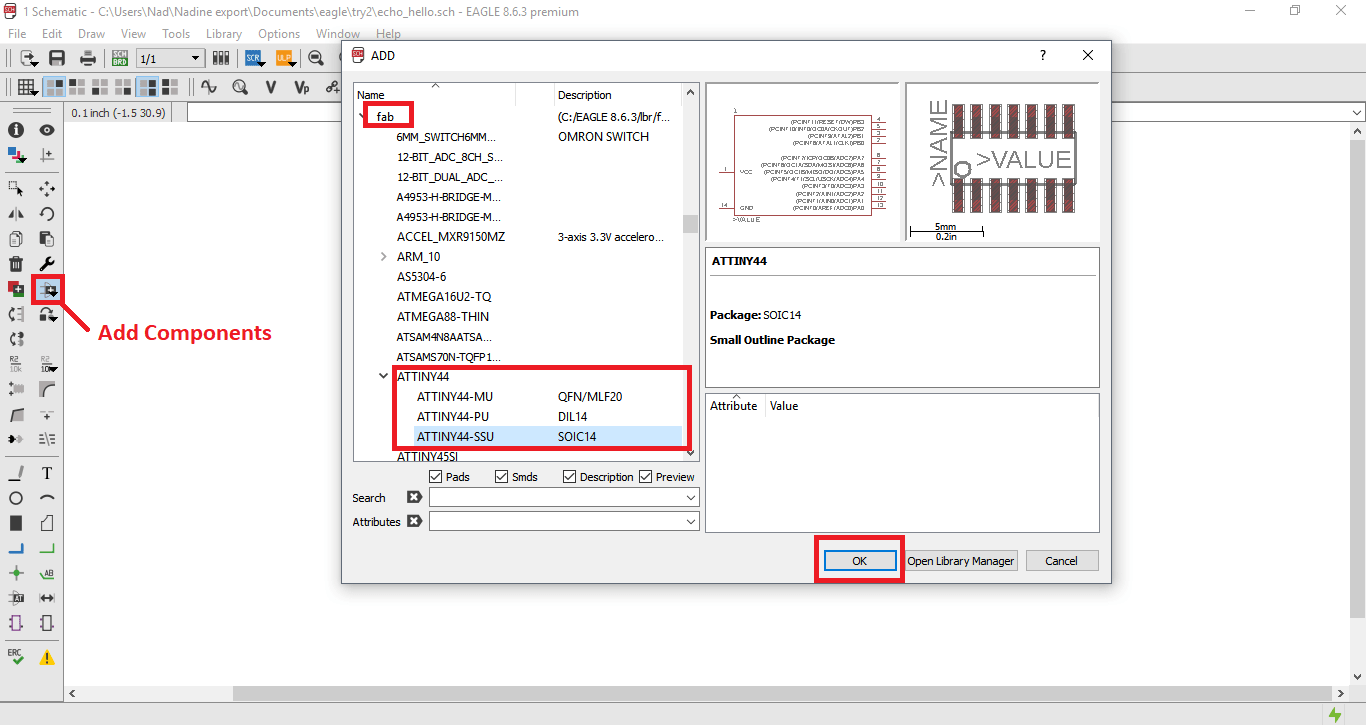Click the Save icon in the main toolbar
The height and width of the screenshot is (725, 1366).
coord(57,59)
